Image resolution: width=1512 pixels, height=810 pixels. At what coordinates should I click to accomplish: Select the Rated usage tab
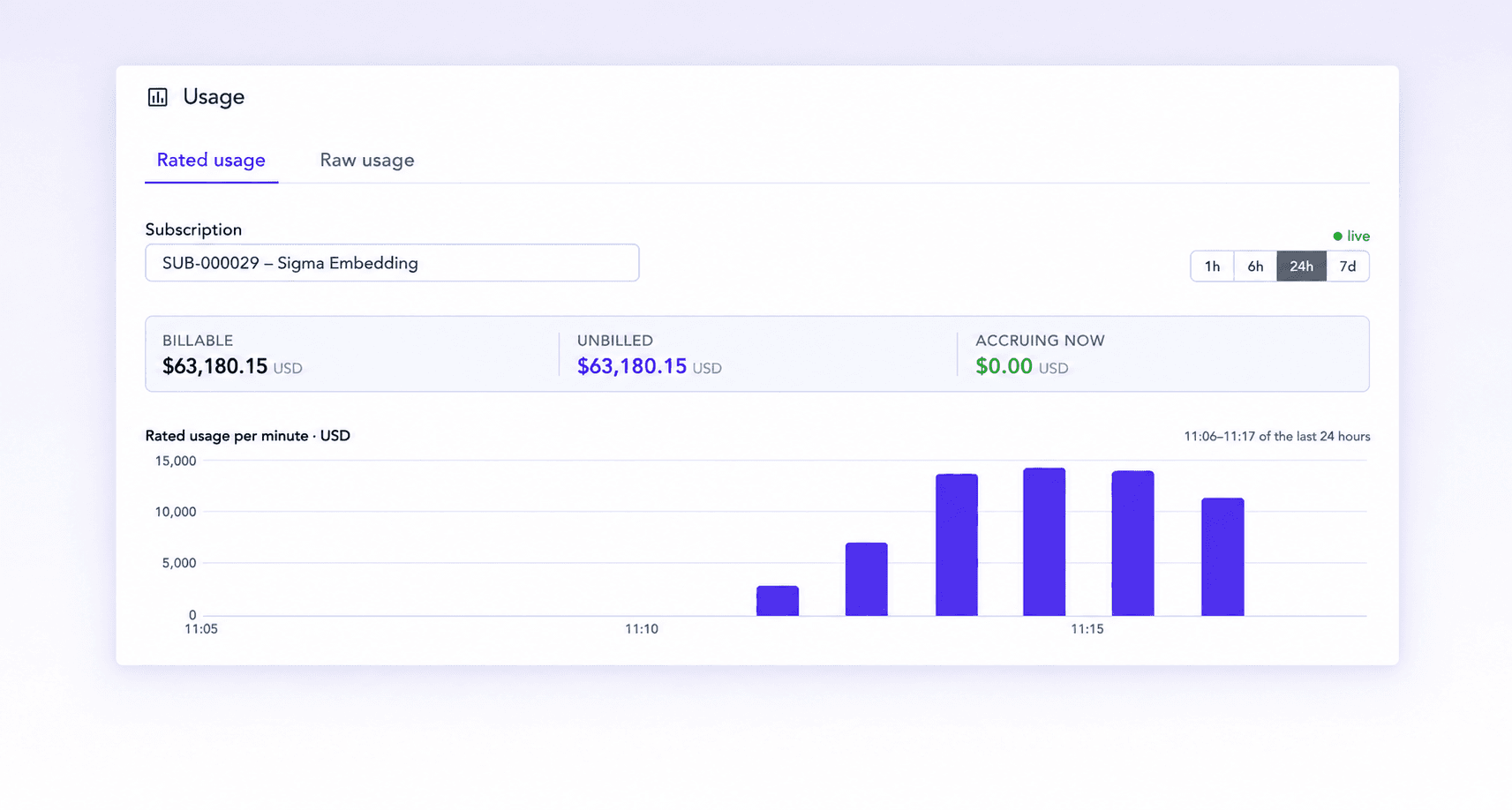point(211,161)
